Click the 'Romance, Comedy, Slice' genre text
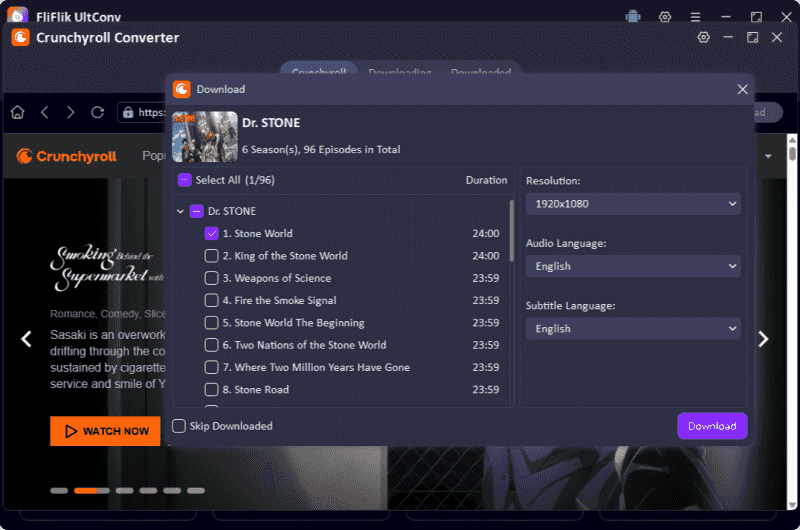 click(x=108, y=314)
